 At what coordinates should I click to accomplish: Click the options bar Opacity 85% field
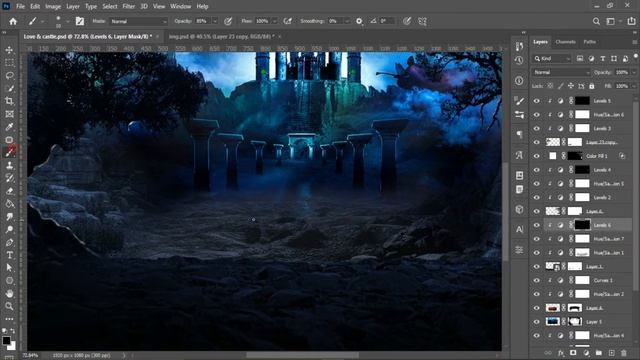click(202, 21)
